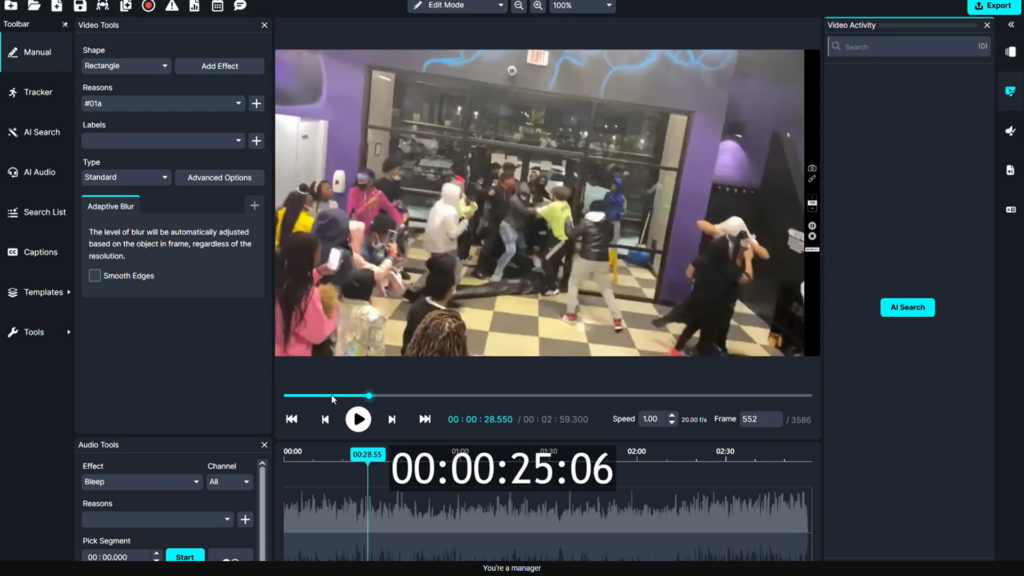This screenshot has height=576, width=1024.
Task: Step forward one frame
Action: click(x=392, y=419)
